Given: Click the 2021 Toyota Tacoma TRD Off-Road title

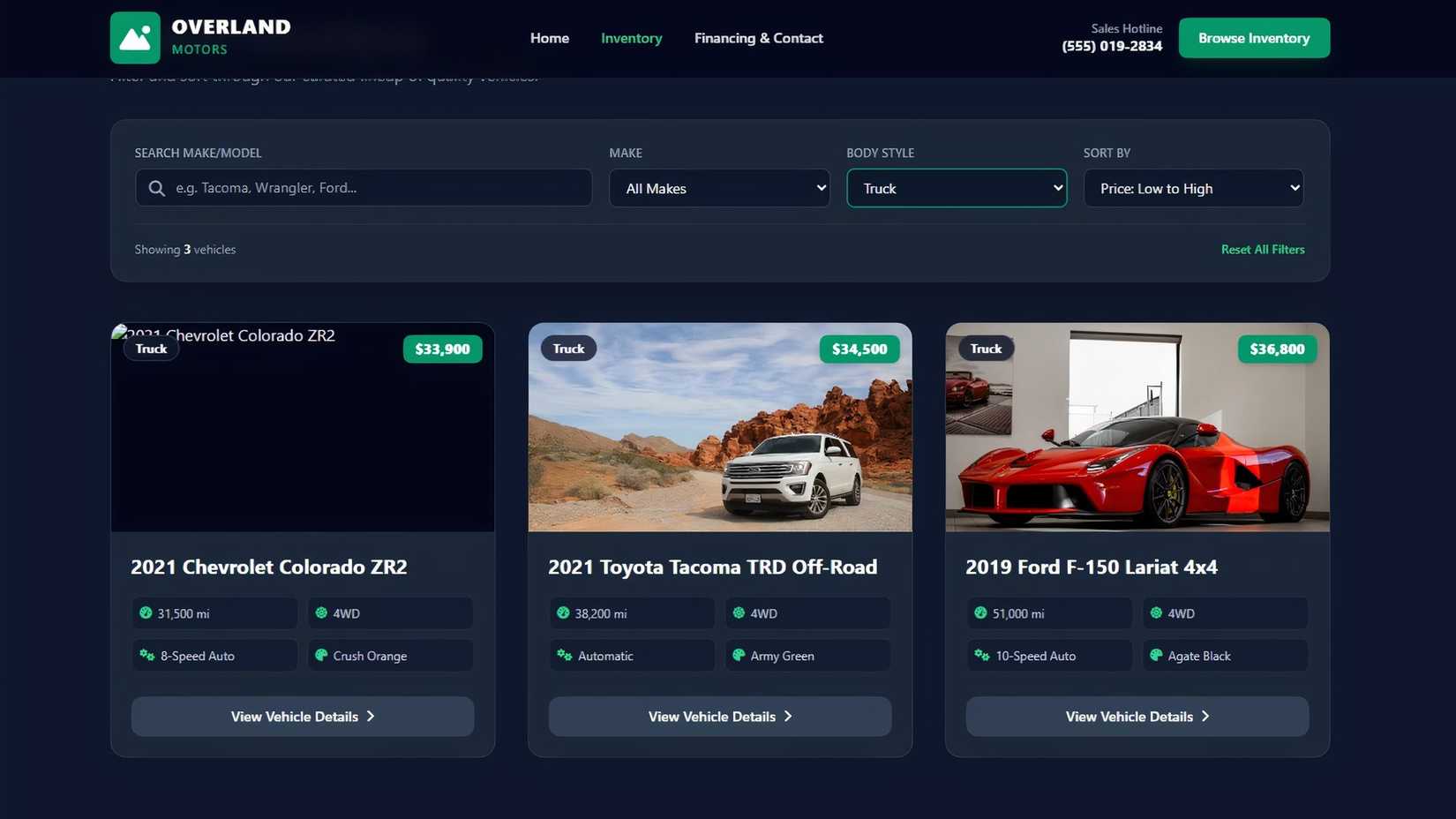Looking at the screenshot, I should [x=713, y=567].
